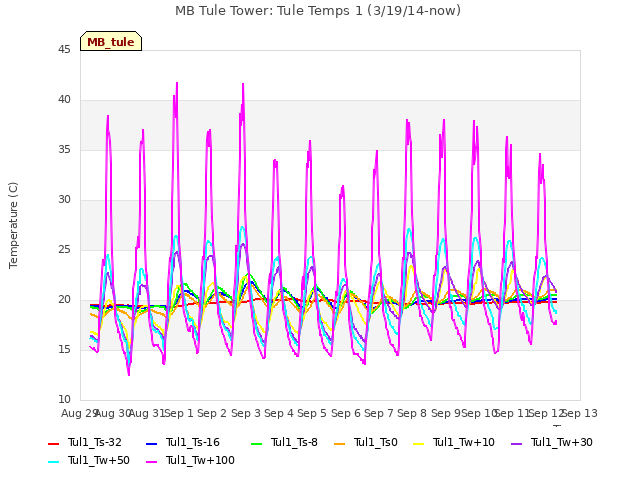640x480 pixels.
Task: Click the Sep 6 x-axis label
Action: (346, 413)
